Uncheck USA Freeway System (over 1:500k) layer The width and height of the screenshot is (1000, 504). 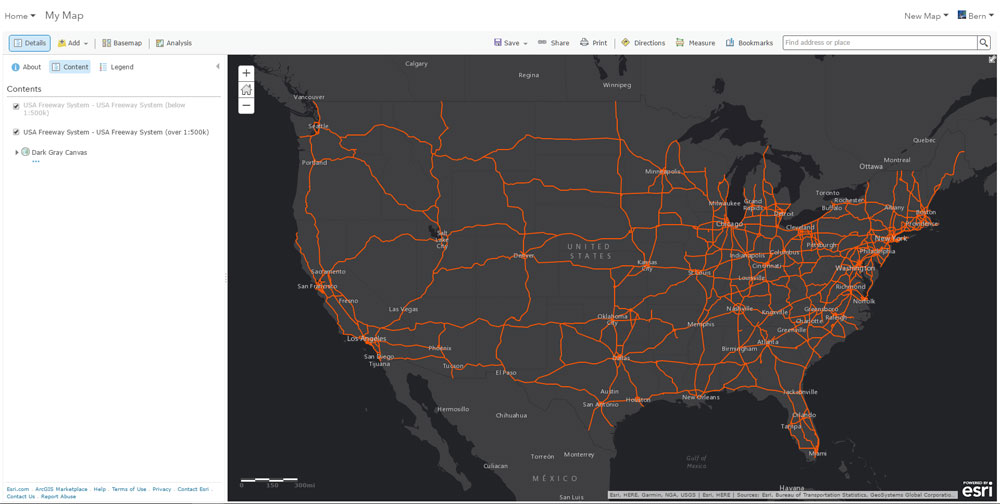pyautogui.click(x=16, y=132)
